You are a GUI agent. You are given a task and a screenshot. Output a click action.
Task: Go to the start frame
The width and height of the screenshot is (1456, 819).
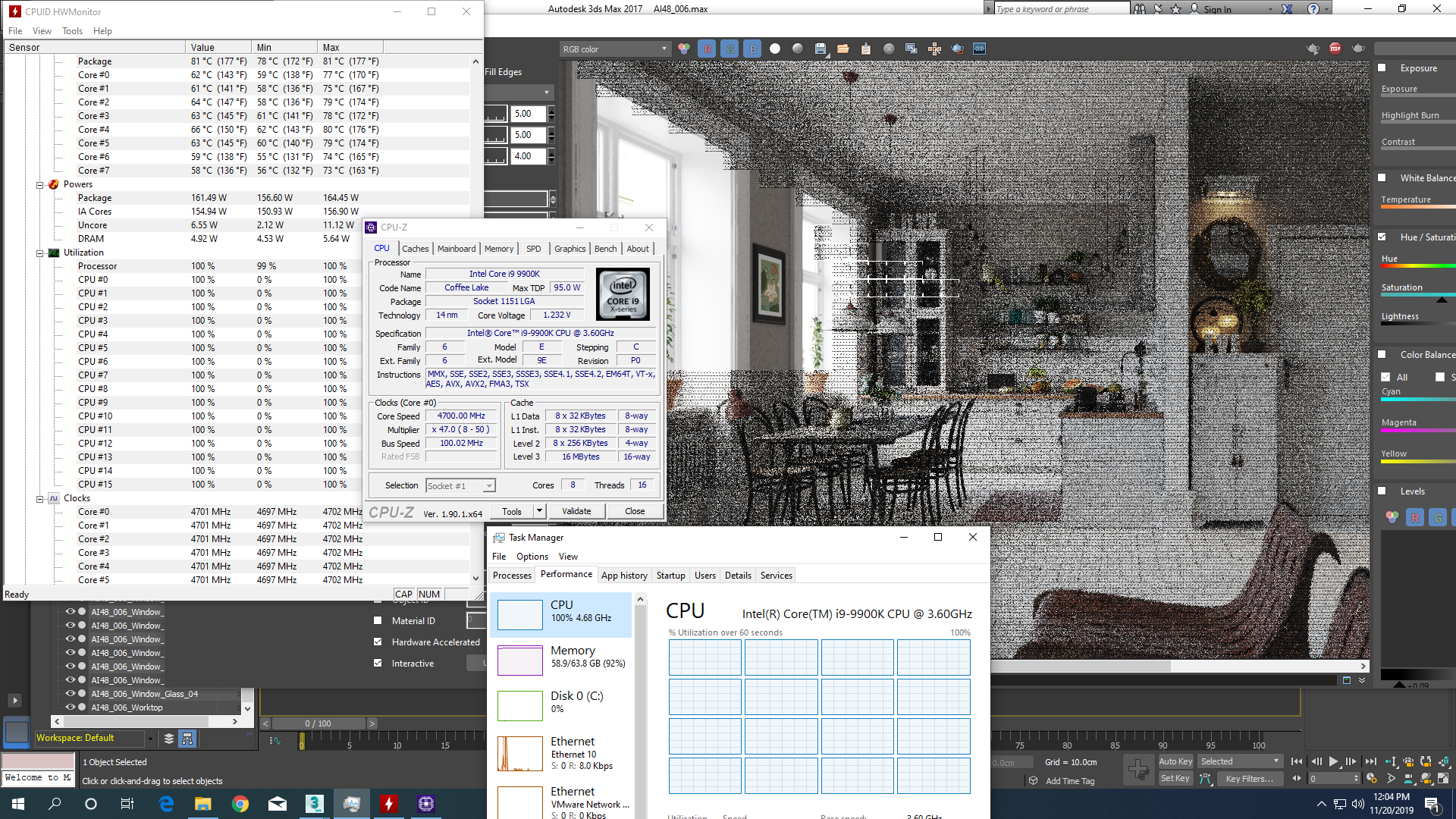click(1298, 761)
